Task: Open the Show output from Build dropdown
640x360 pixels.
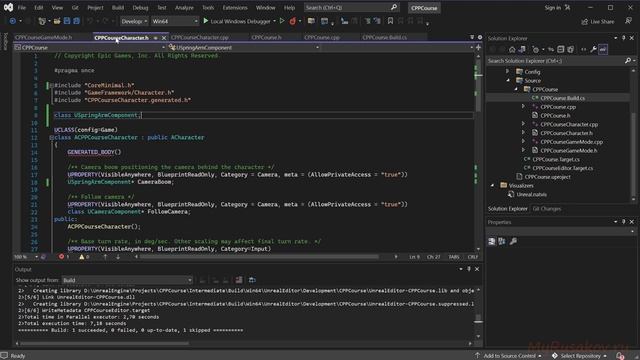Action: click(127, 280)
